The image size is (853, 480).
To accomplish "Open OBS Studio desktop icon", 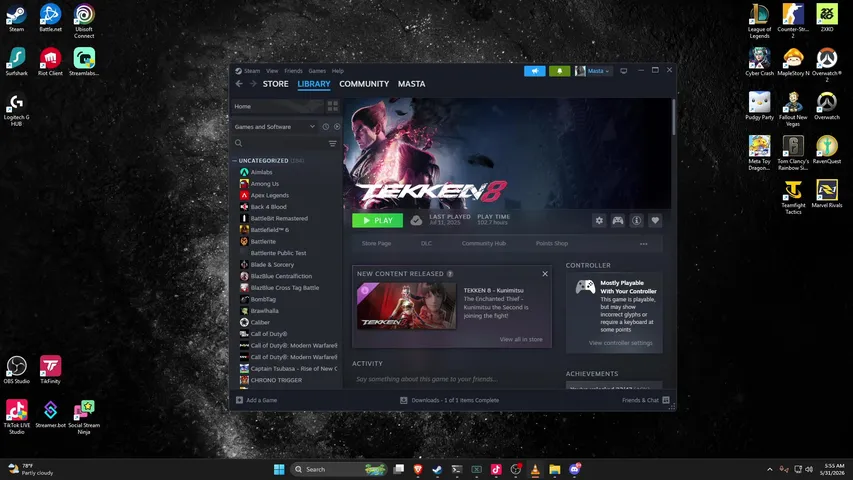I will 16,370.
